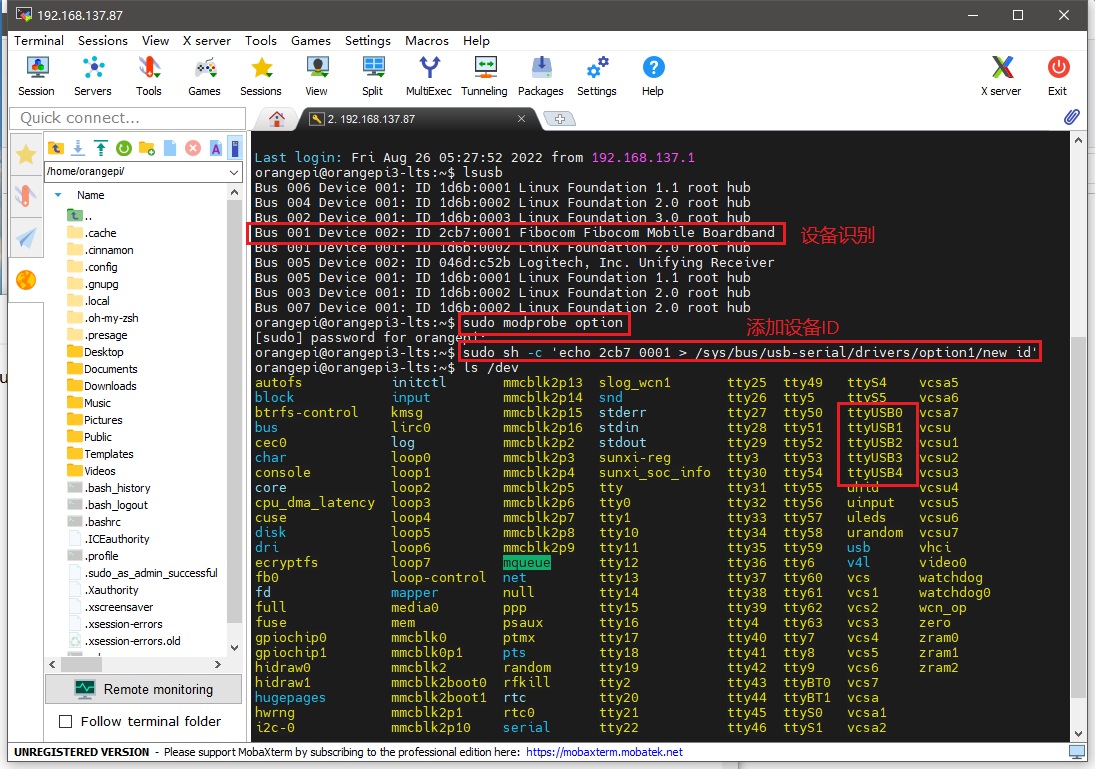The width and height of the screenshot is (1095, 769).
Task: Click the file browser horizontal scrollbar
Action: tap(135, 664)
